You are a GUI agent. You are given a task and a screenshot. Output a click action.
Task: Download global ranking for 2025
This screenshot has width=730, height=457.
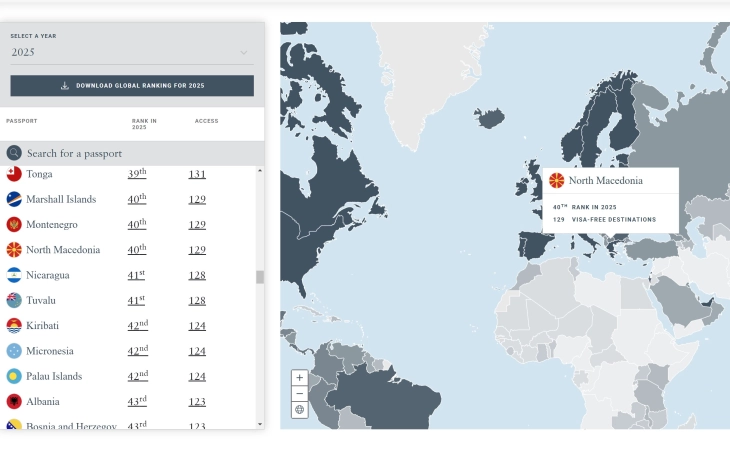pos(132,86)
